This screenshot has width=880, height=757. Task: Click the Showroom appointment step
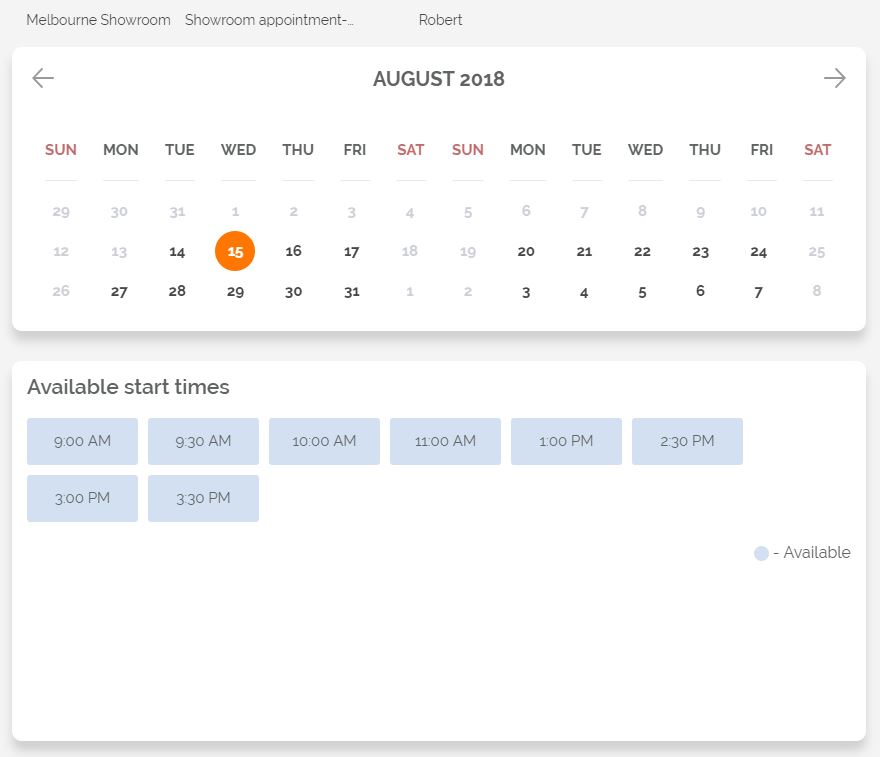pos(269,20)
